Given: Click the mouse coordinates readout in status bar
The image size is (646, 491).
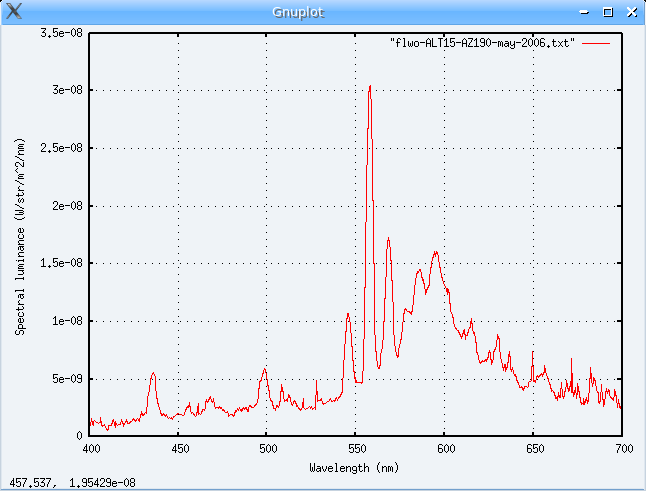Looking at the screenshot, I should tap(73, 483).
